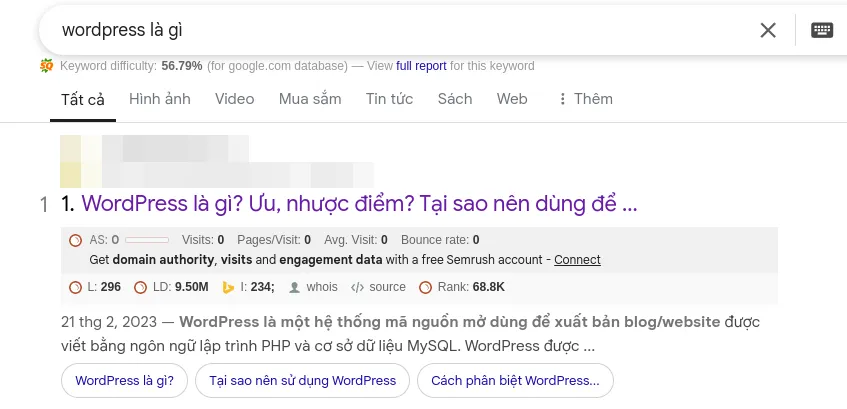Click the Pages/Visit: 0 metric
The height and width of the screenshot is (409, 847).
[x=274, y=240]
